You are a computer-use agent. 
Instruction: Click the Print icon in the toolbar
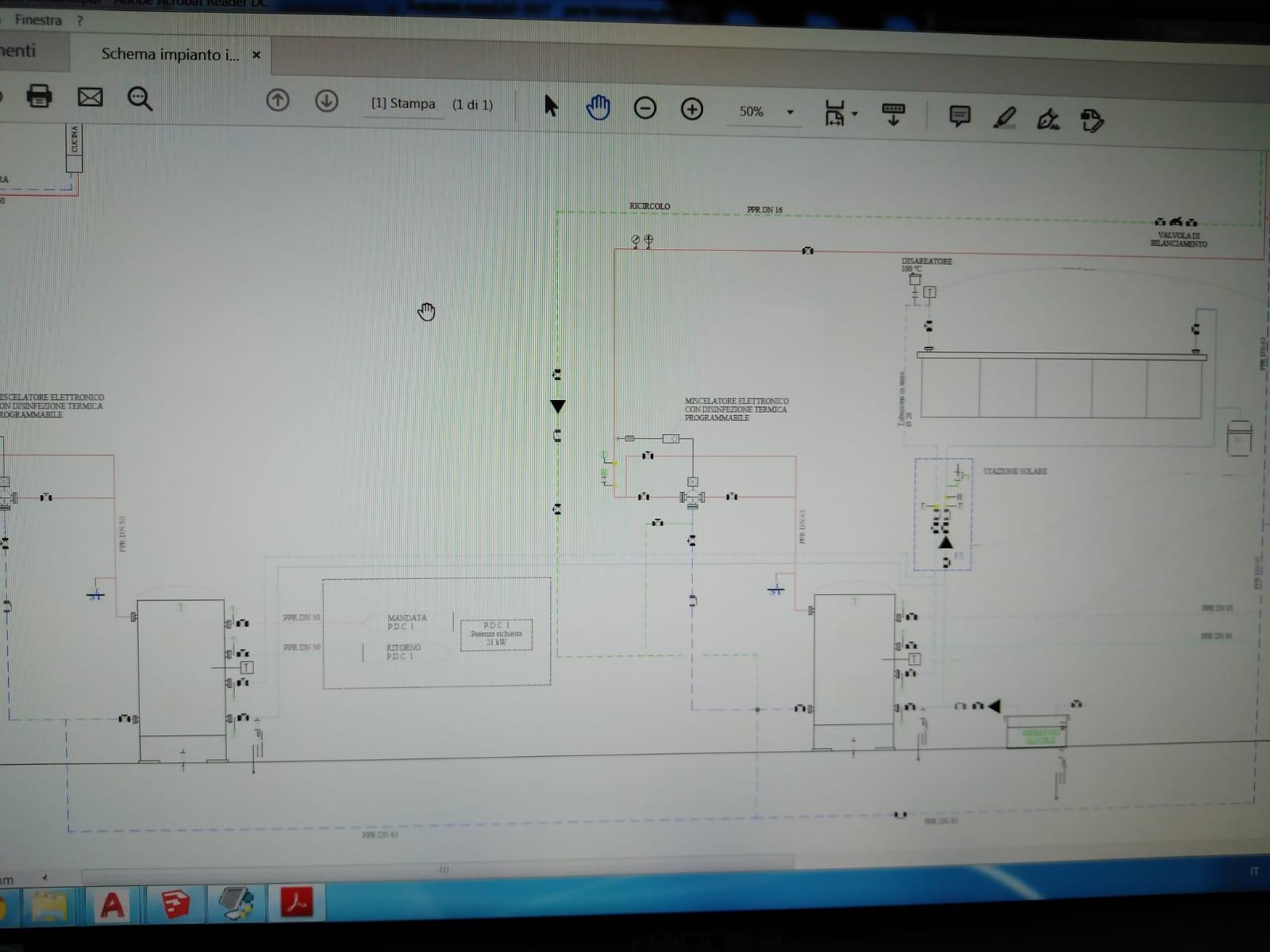point(39,96)
